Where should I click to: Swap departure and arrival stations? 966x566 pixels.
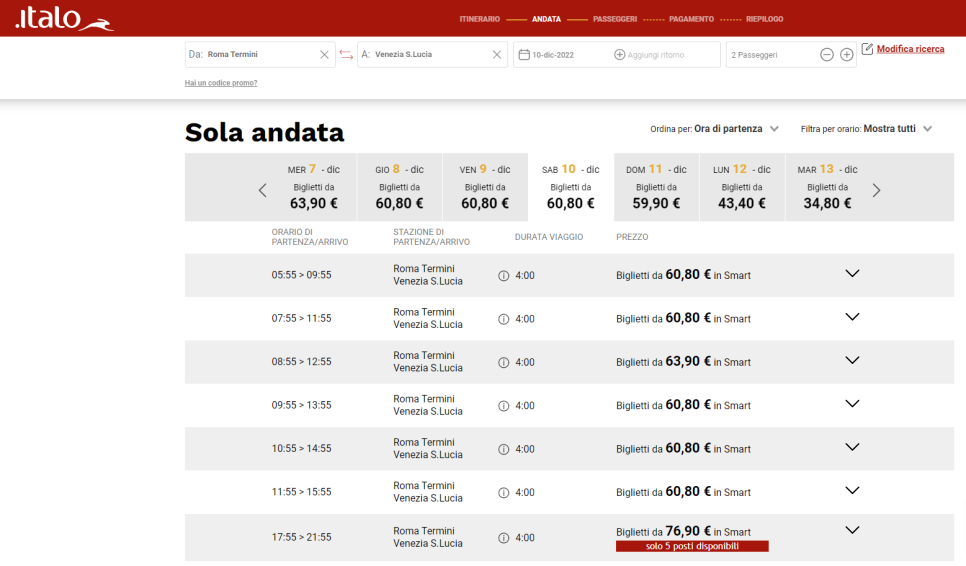[x=346, y=55]
